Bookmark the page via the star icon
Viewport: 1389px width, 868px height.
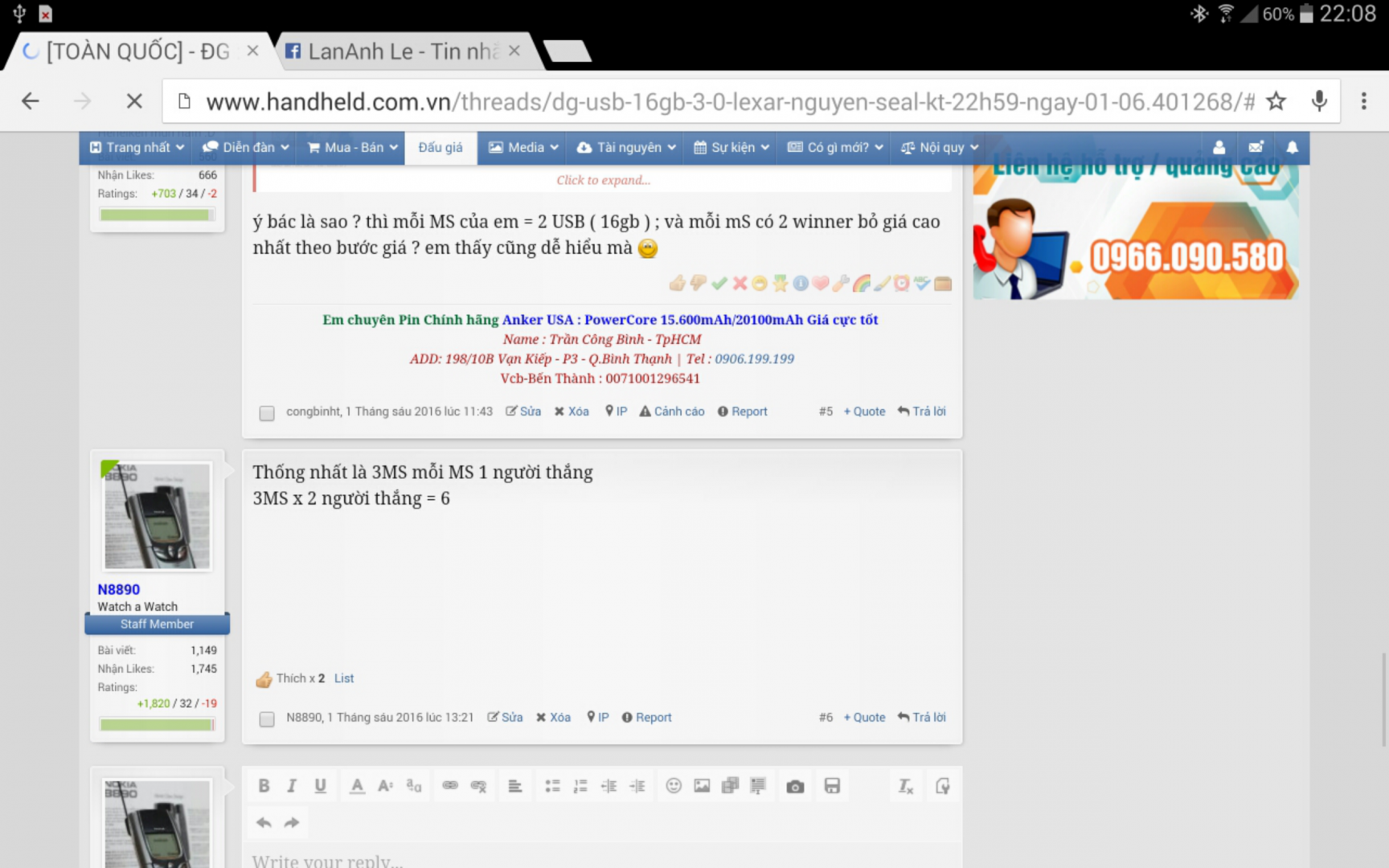(1276, 100)
